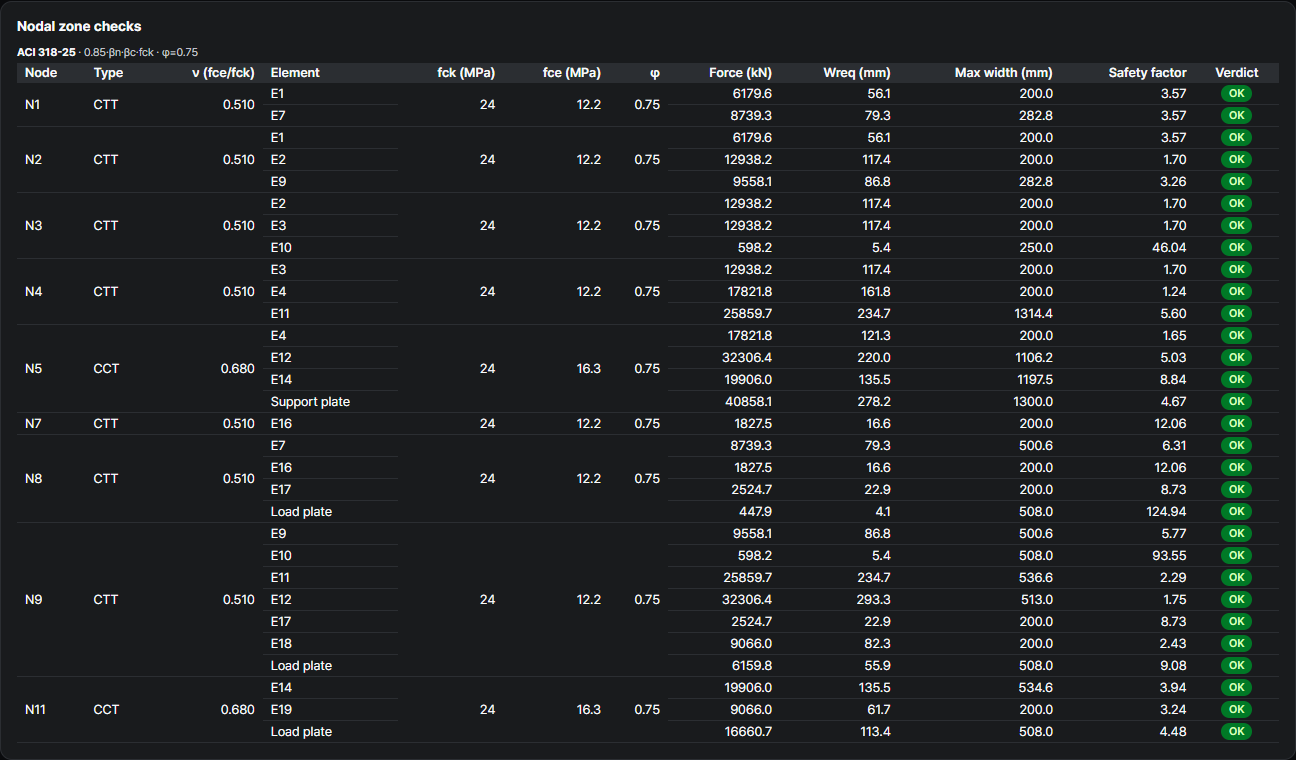
Task: Click node cell 'N2'
Action: click(34, 159)
